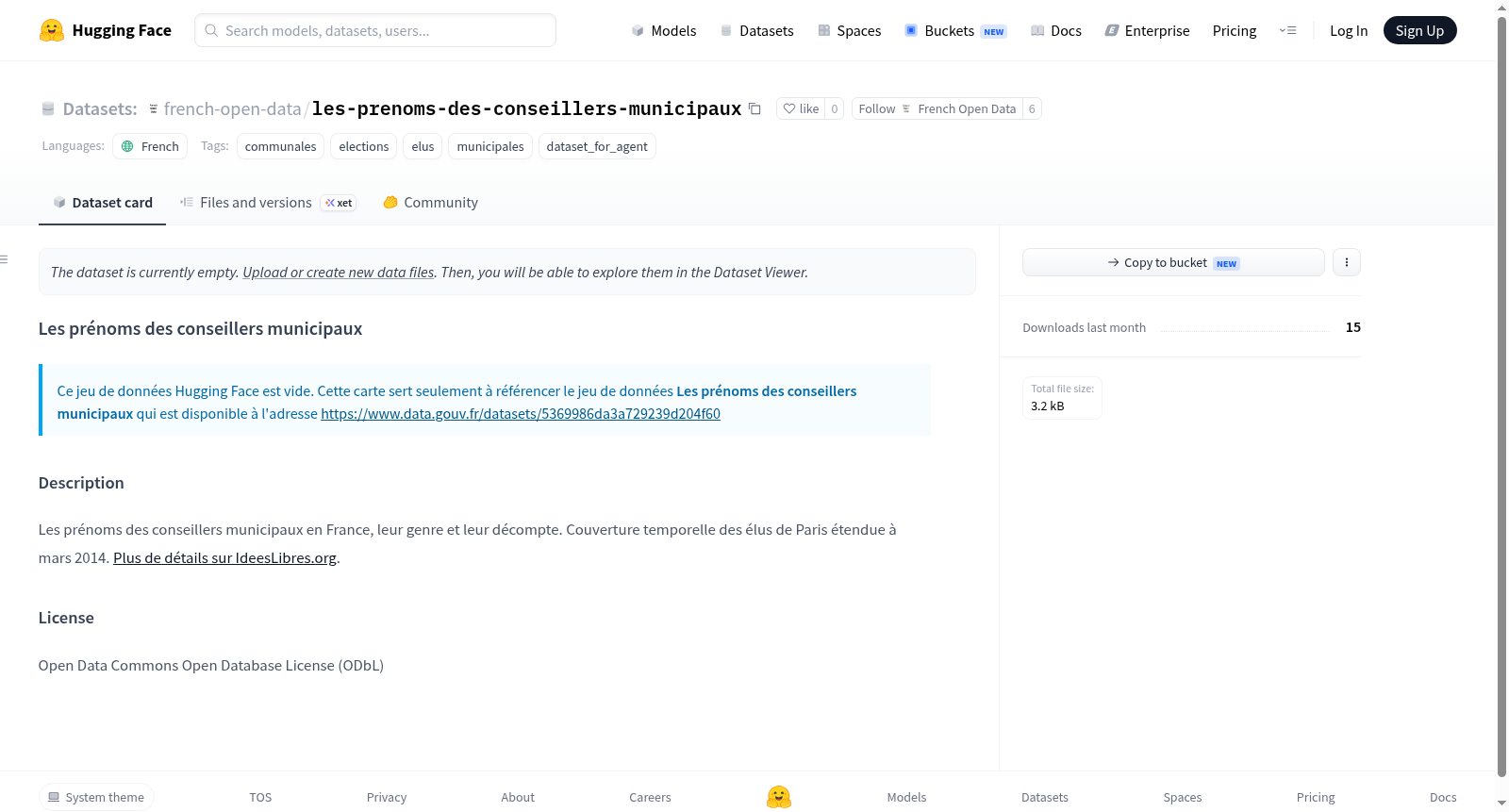Click the Total file size 3.2 kB box

[1062, 397]
